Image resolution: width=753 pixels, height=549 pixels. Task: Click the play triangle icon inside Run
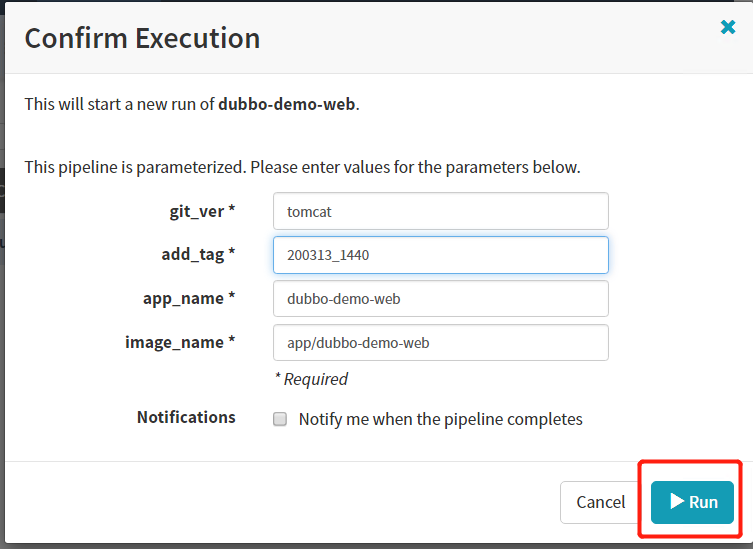pyautogui.click(x=677, y=502)
